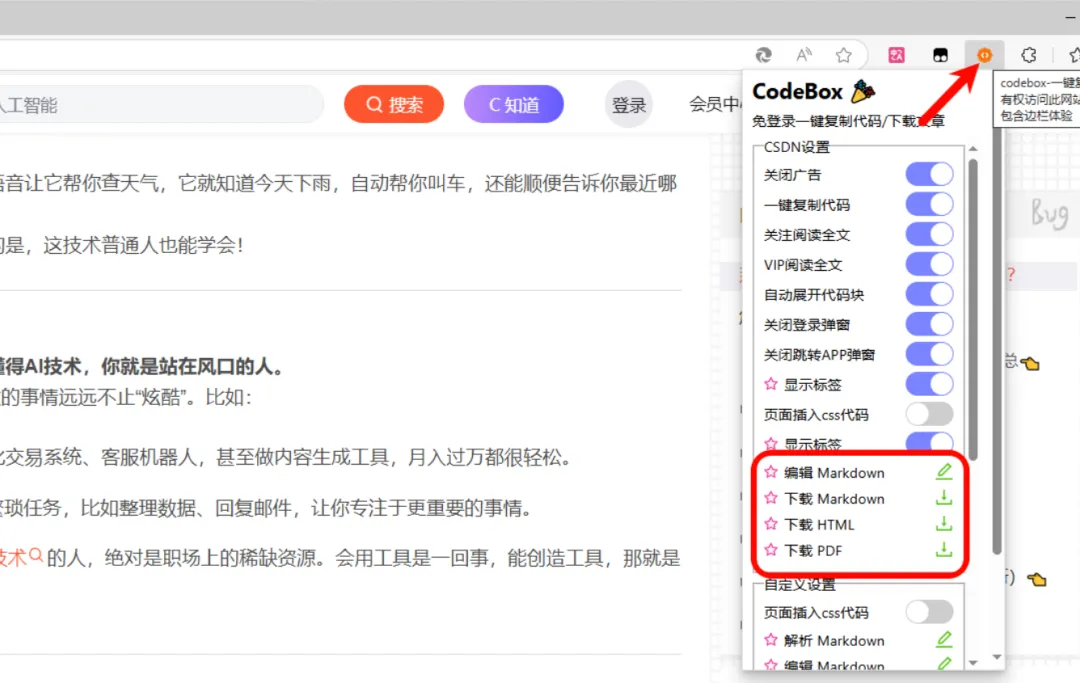Toggle the 关闭跳转APP弹窗 switch
1080x683 pixels.
pos(929,354)
